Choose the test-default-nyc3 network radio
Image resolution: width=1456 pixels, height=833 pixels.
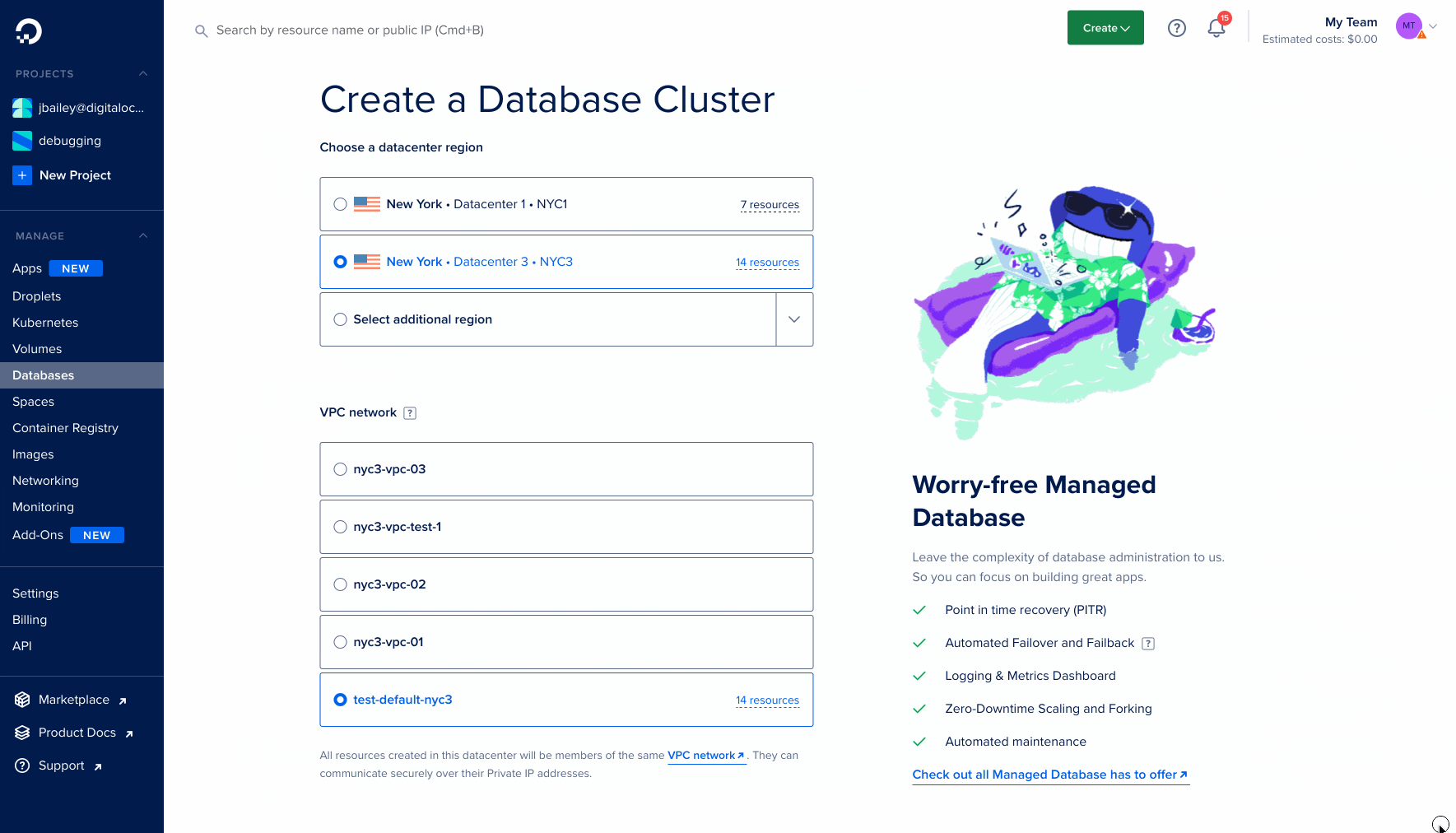(x=340, y=700)
